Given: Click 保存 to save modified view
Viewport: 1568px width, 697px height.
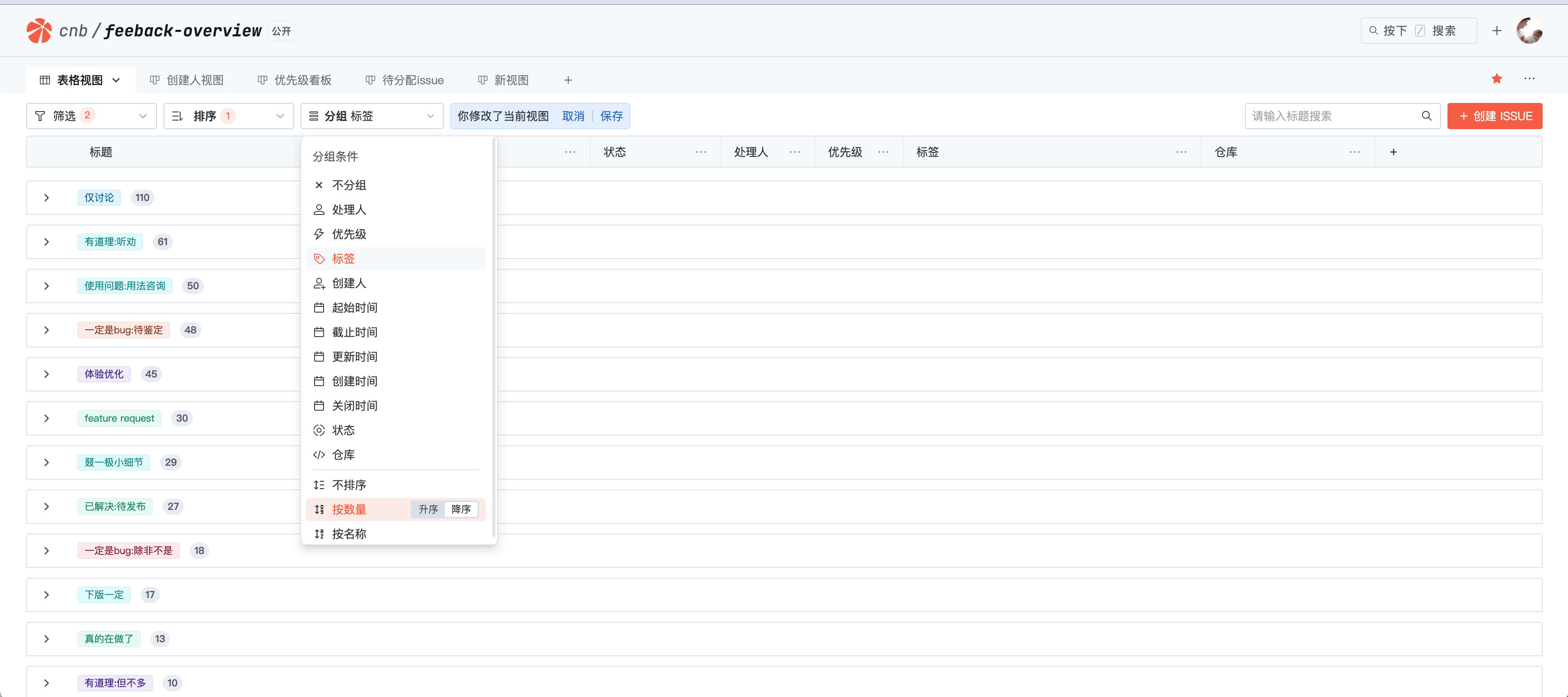Looking at the screenshot, I should (611, 116).
